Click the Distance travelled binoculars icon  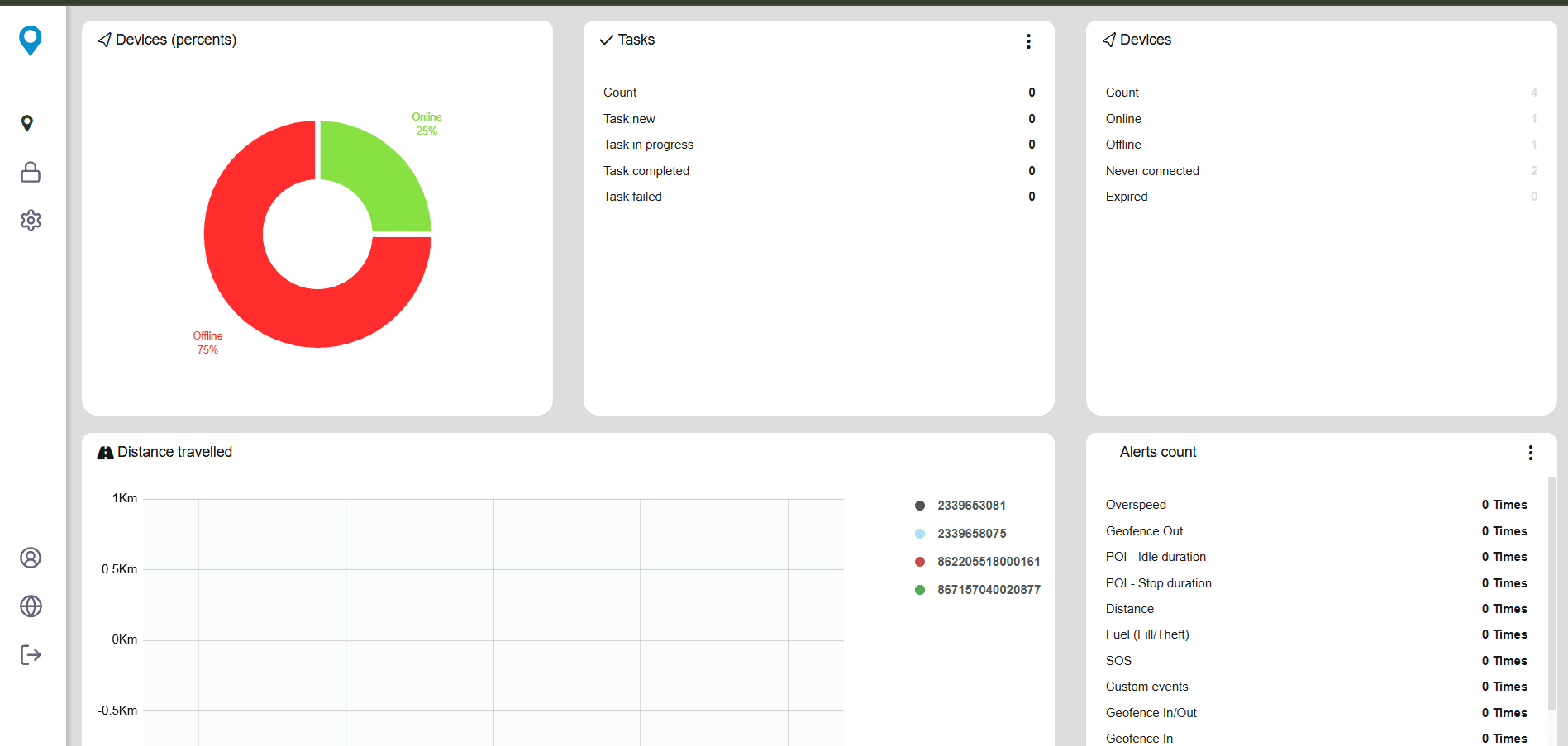tap(105, 453)
